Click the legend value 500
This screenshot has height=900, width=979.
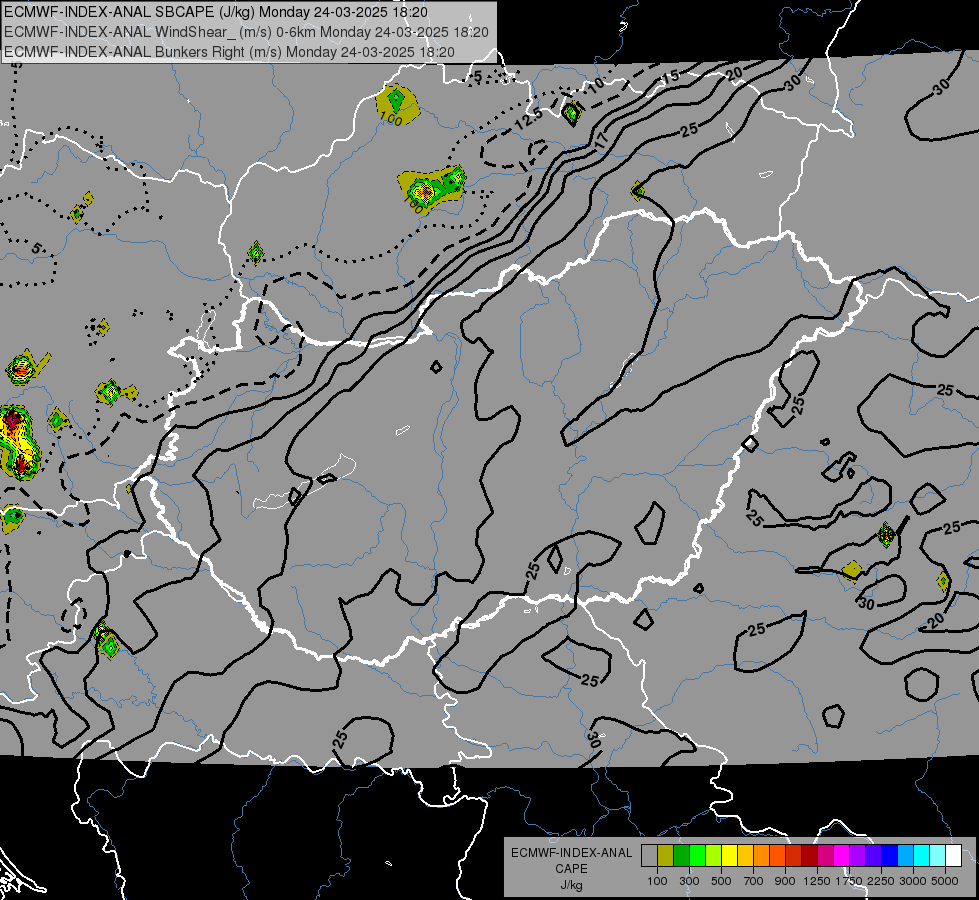[x=721, y=881]
